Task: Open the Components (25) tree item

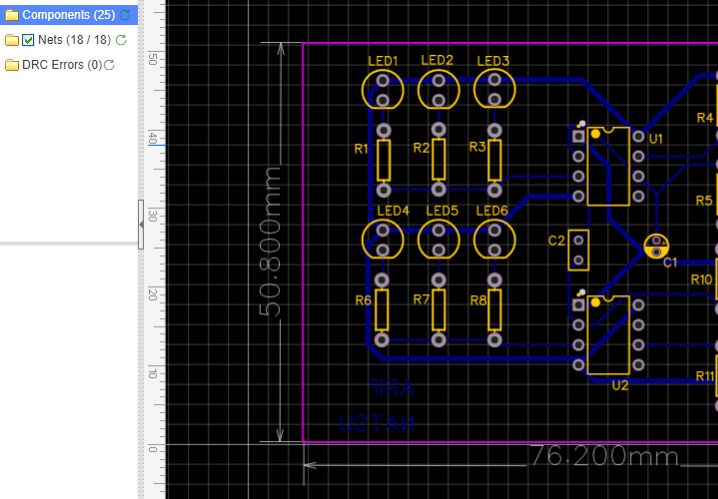Action: click(68, 15)
